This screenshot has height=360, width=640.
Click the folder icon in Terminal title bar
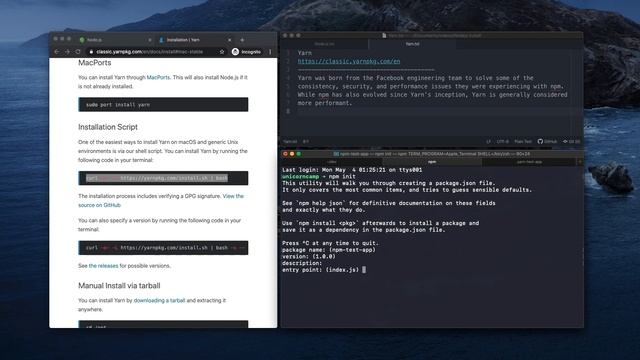point(336,154)
